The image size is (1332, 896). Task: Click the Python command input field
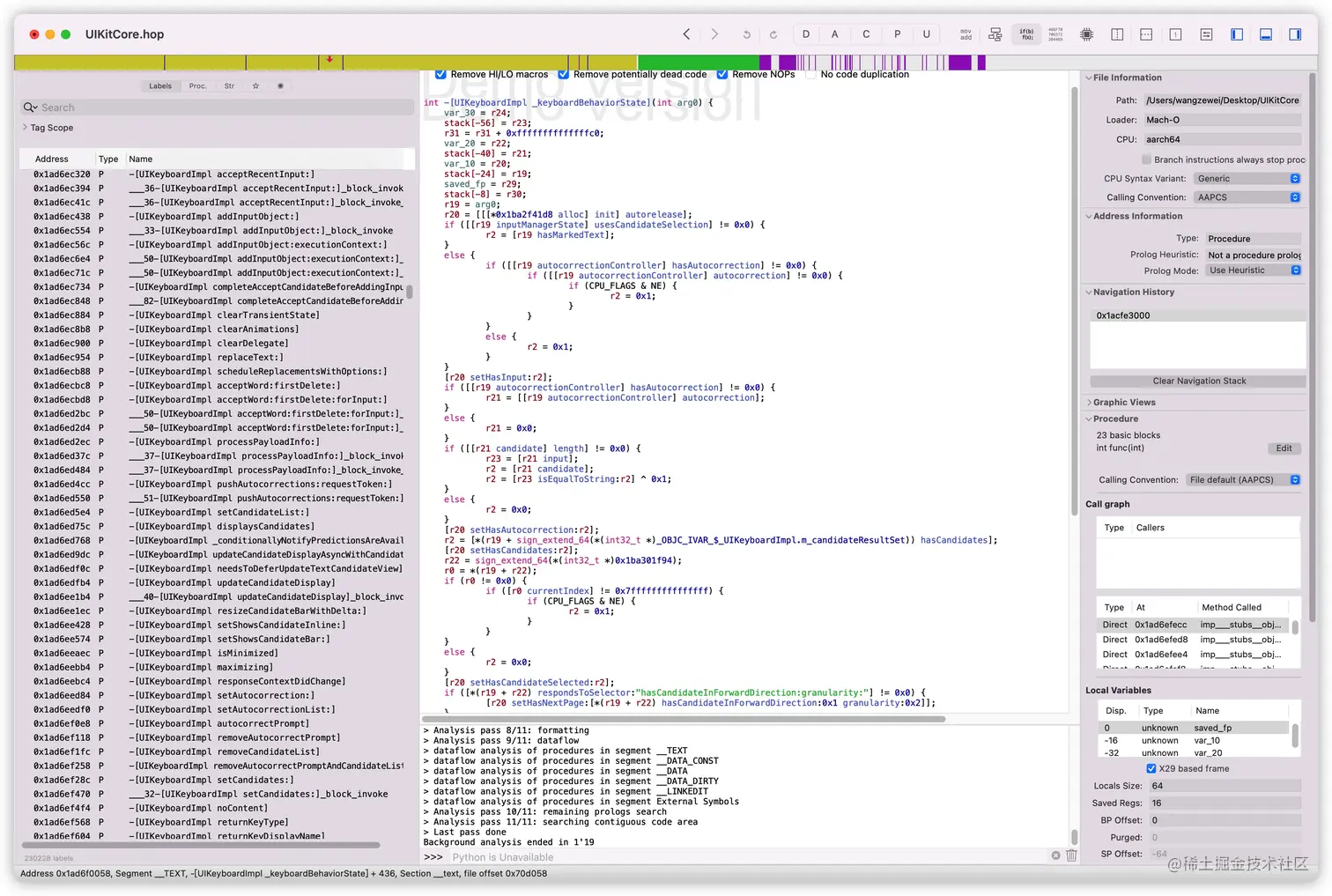coord(747,856)
